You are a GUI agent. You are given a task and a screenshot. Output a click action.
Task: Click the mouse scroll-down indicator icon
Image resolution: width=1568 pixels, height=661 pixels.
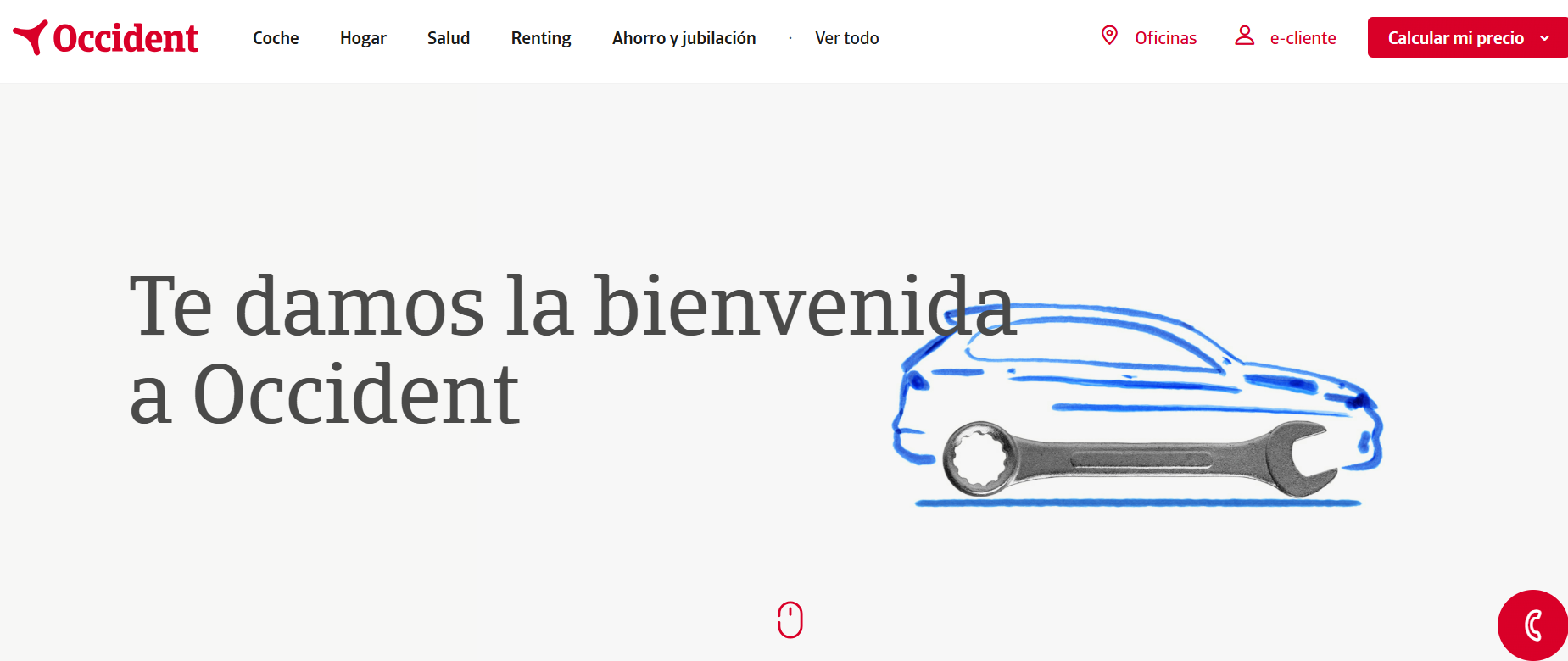(x=790, y=619)
